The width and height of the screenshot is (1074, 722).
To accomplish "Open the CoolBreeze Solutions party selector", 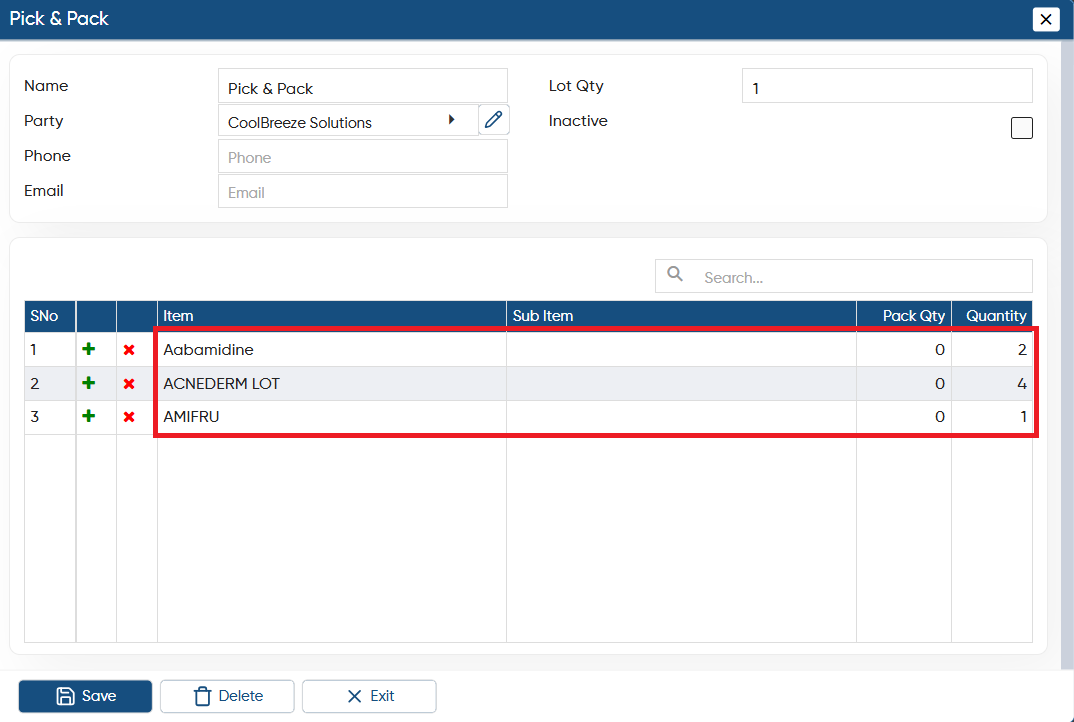I will (349, 121).
